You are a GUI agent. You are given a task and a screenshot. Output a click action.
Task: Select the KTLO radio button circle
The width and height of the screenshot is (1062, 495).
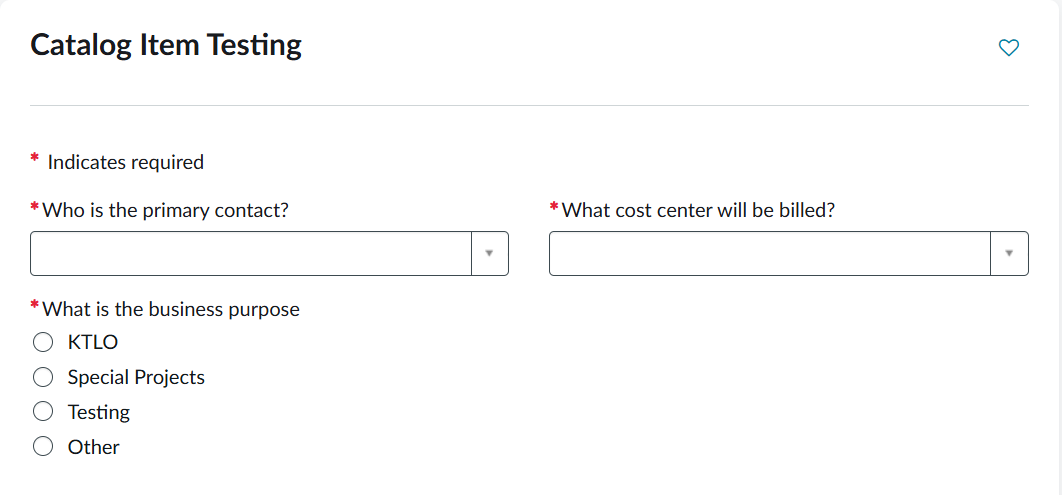tap(43, 342)
